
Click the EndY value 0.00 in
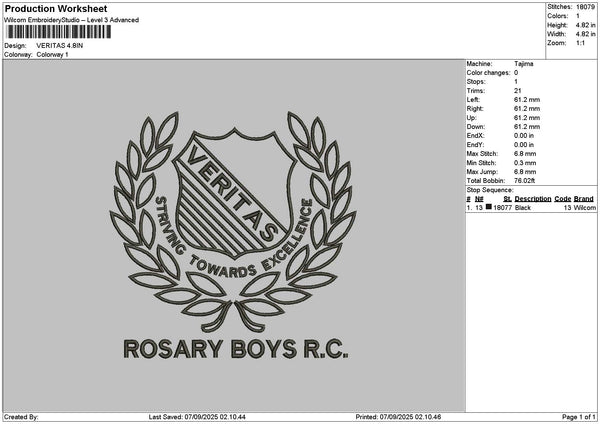[x=524, y=145]
